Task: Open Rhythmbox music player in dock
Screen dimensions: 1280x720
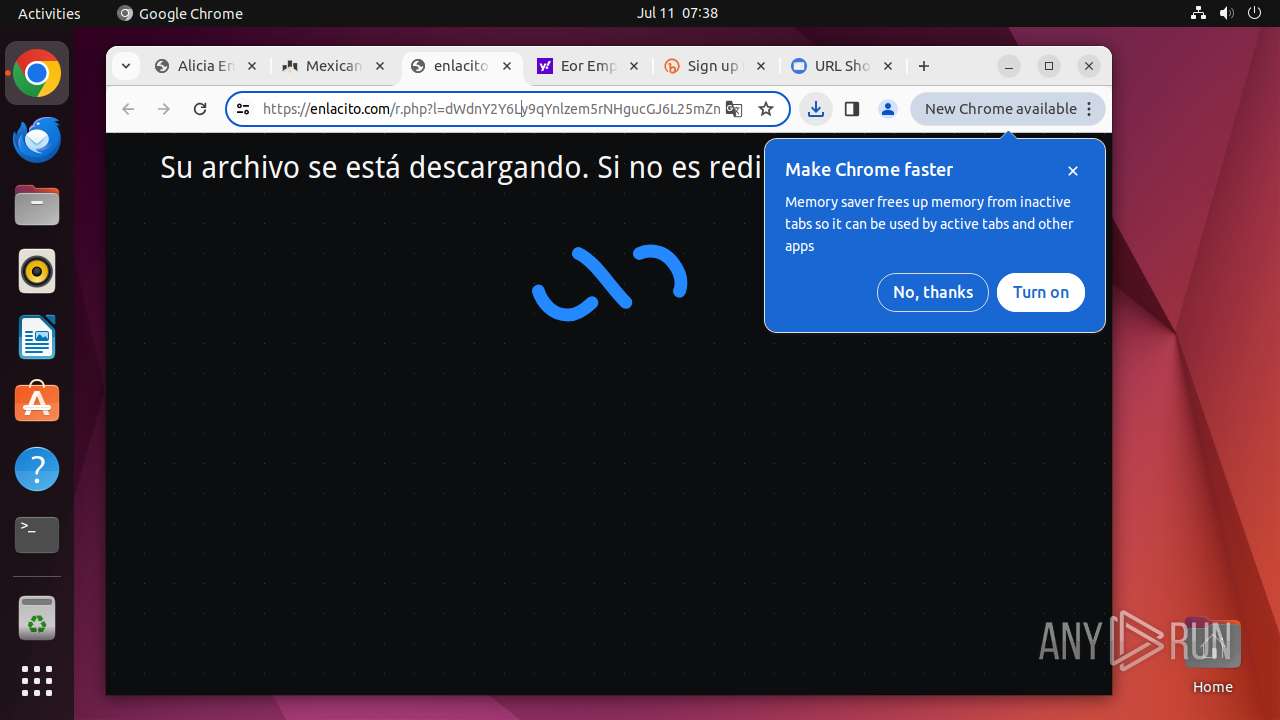Action: pyautogui.click(x=37, y=272)
